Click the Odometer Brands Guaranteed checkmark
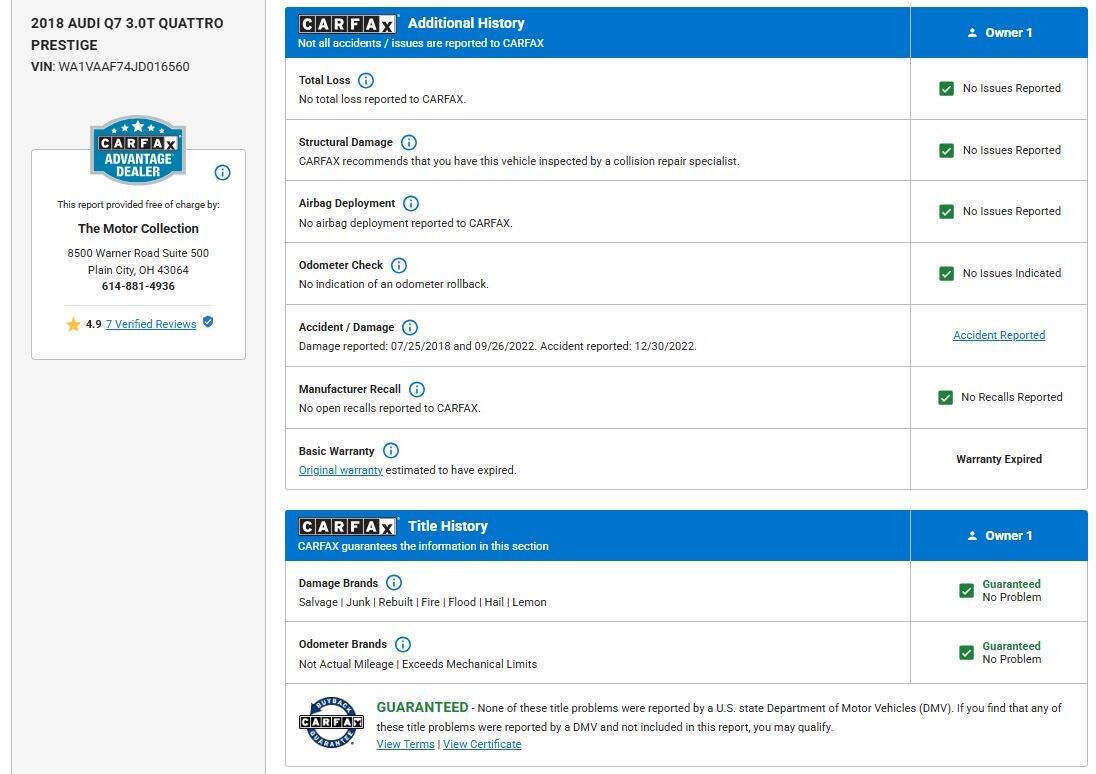The image size is (1096, 774). 966,652
